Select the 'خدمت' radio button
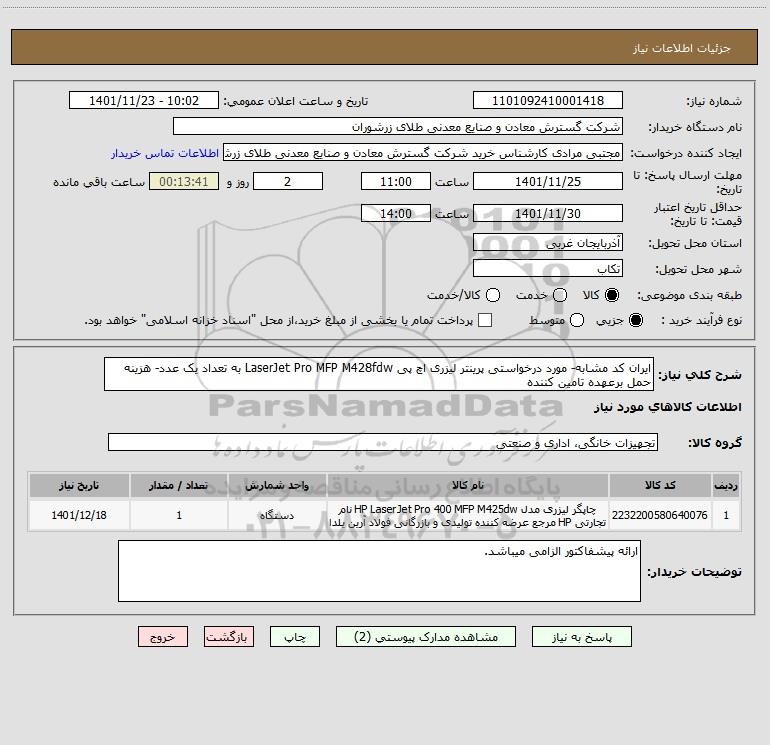The height and width of the screenshot is (745, 770). pyautogui.click(x=560, y=295)
